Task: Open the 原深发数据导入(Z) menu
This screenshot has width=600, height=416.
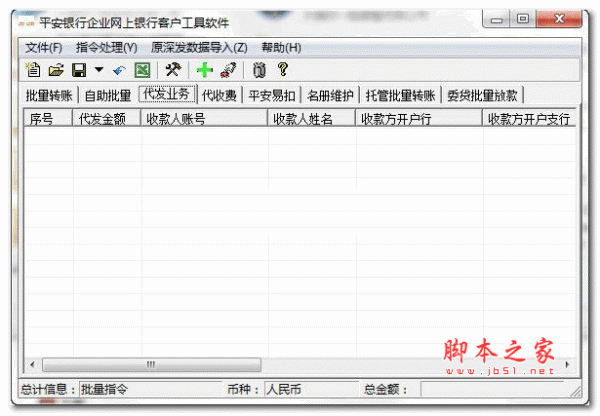Action: point(199,48)
